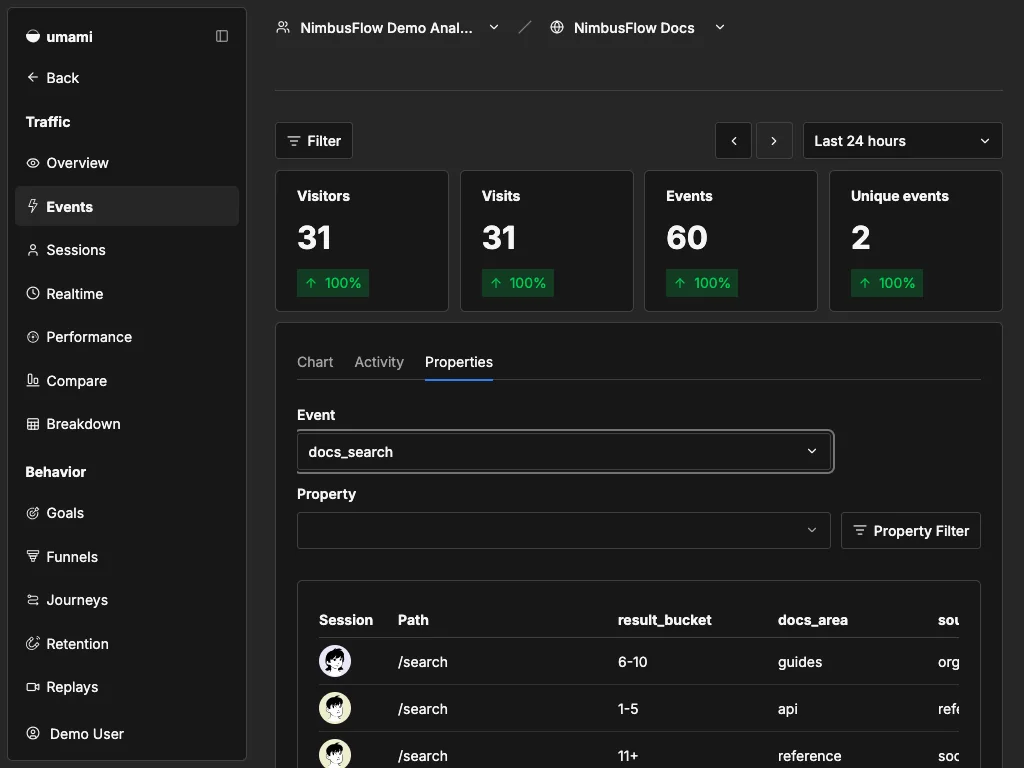Click the guides docs_area cell
1024x768 pixels.
coord(799,662)
